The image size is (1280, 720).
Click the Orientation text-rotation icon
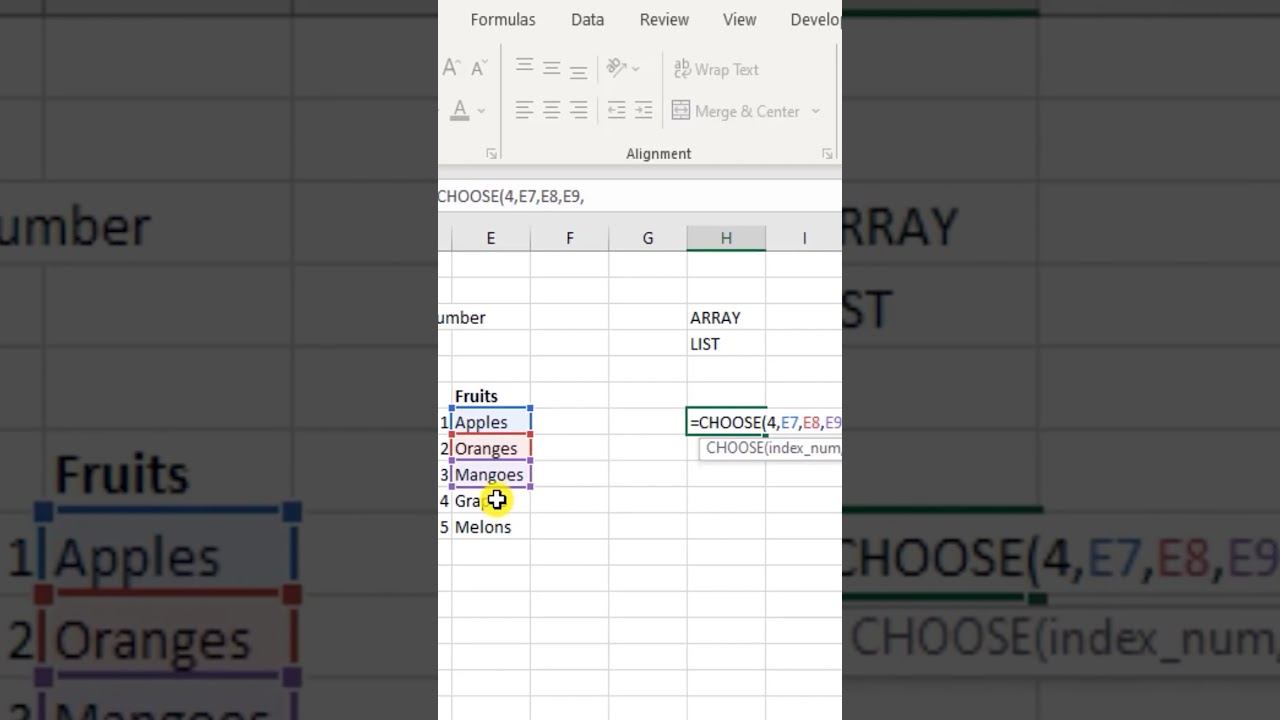pyautogui.click(x=616, y=69)
